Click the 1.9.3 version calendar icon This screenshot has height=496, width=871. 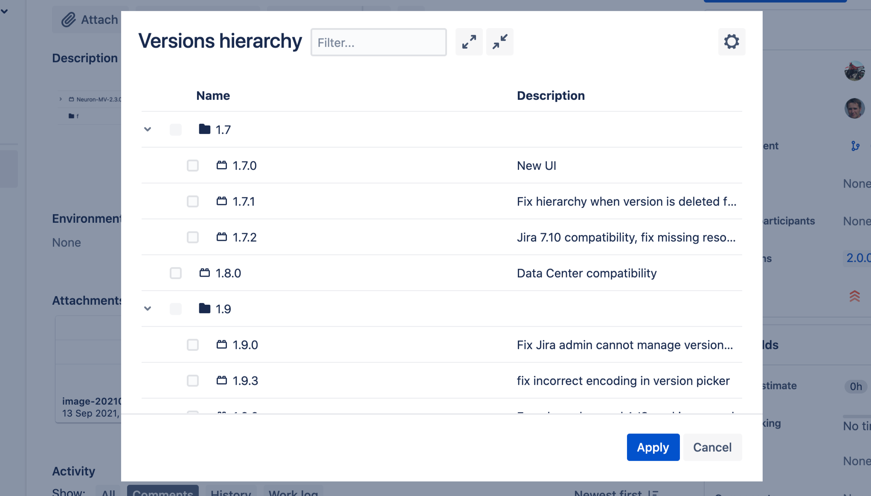[x=221, y=381]
